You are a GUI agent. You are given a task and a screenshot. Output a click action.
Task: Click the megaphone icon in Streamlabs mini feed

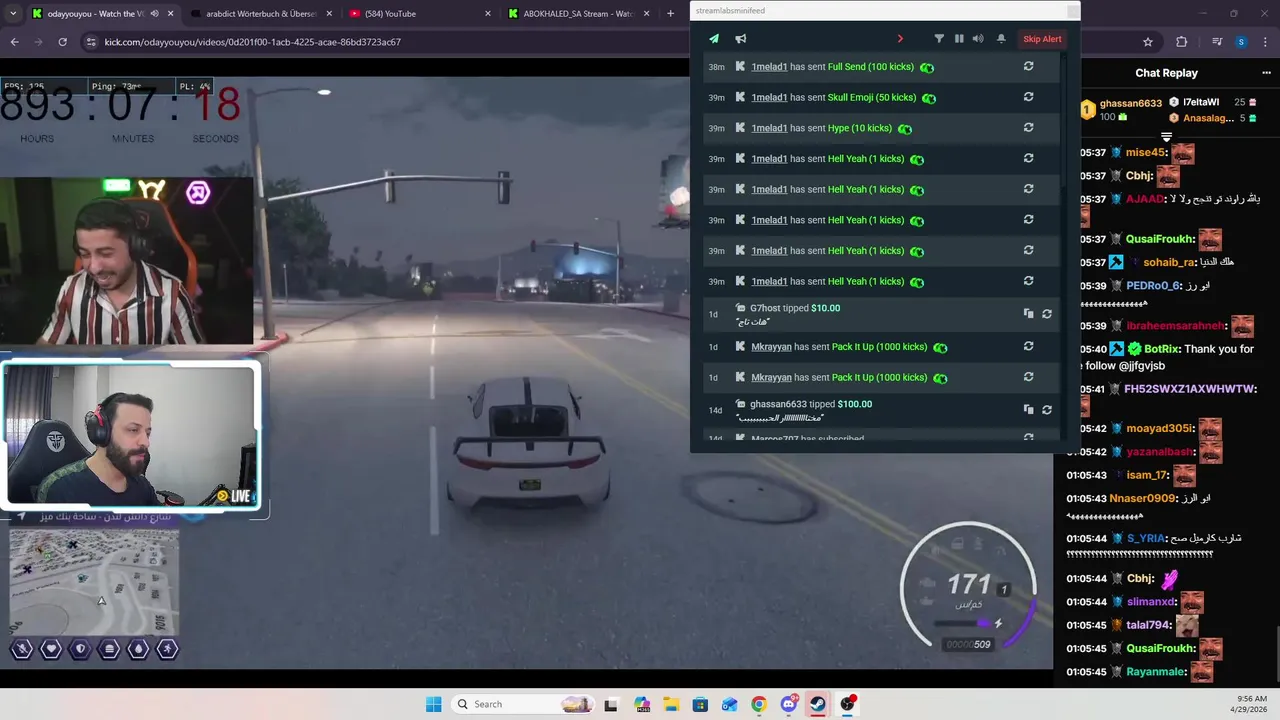[x=741, y=39]
